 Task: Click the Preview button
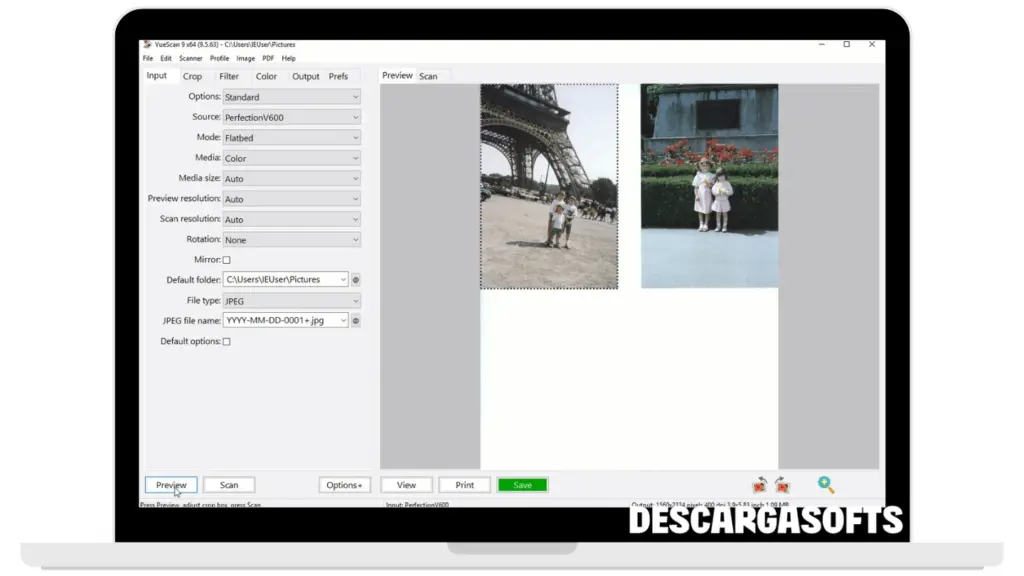[171, 485]
